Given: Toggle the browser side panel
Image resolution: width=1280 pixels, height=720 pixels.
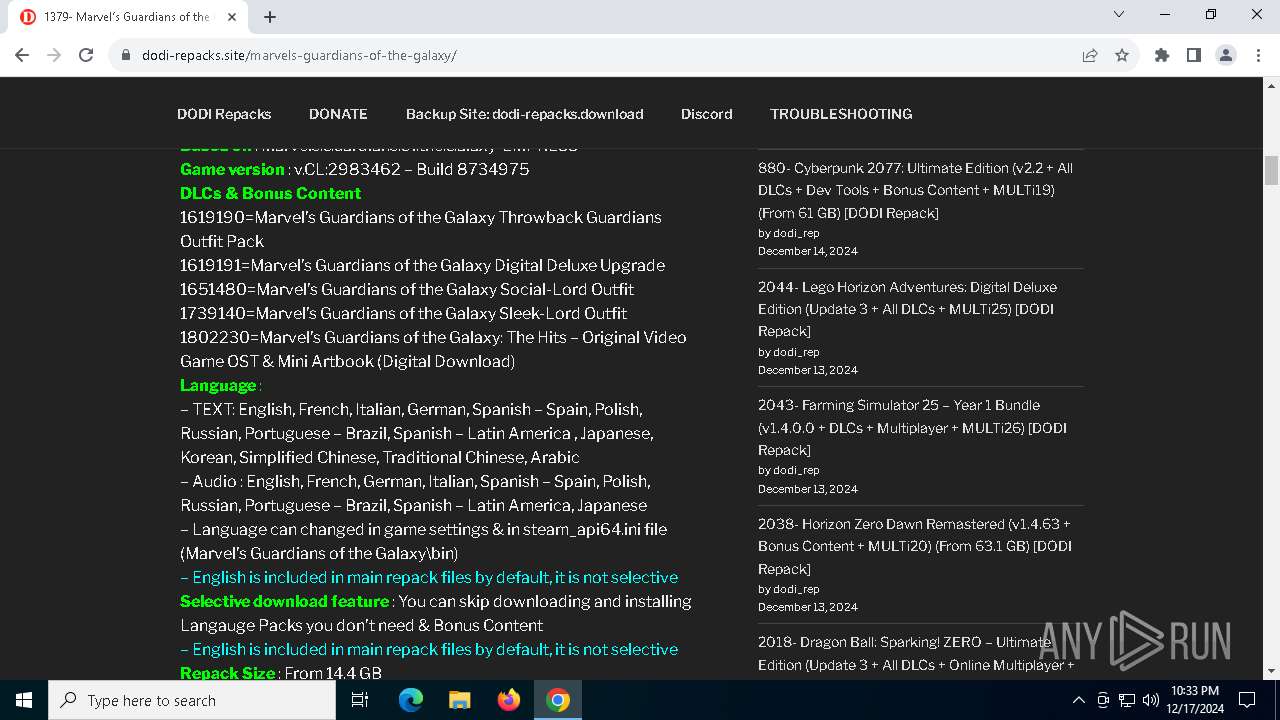Looking at the screenshot, I should (x=1194, y=55).
